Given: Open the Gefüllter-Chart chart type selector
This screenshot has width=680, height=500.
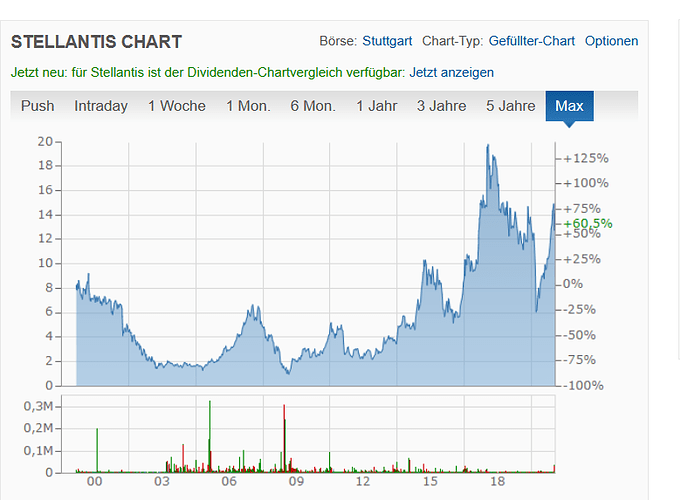Looking at the screenshot, I should (x=532, y=41).
